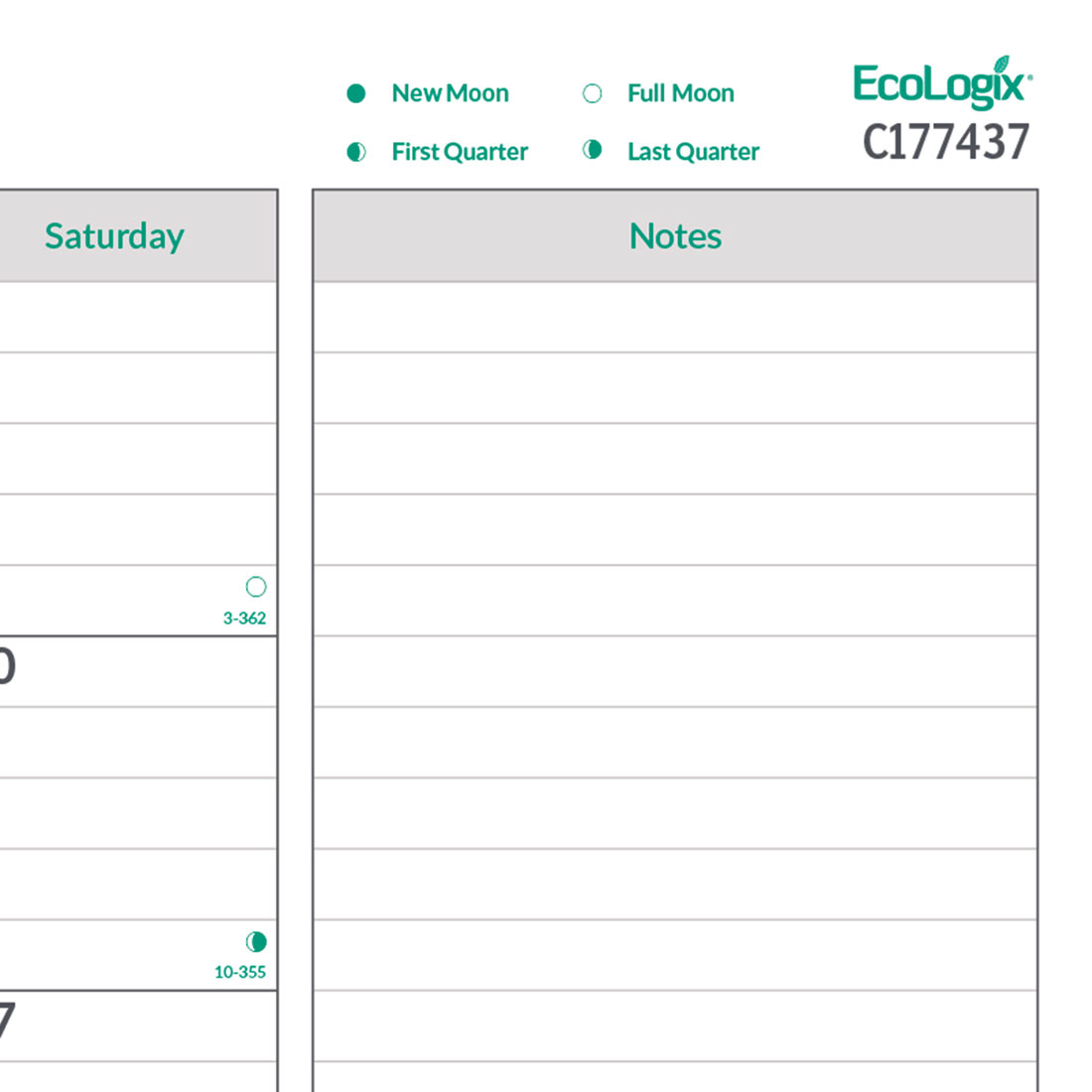1092x1092 pixels.
Task: Click the New Moon label text
Action: pos(450,93)
